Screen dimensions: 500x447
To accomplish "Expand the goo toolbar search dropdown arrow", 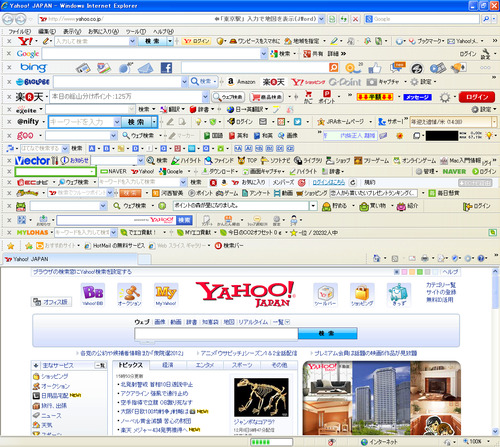I will point(113,135).
